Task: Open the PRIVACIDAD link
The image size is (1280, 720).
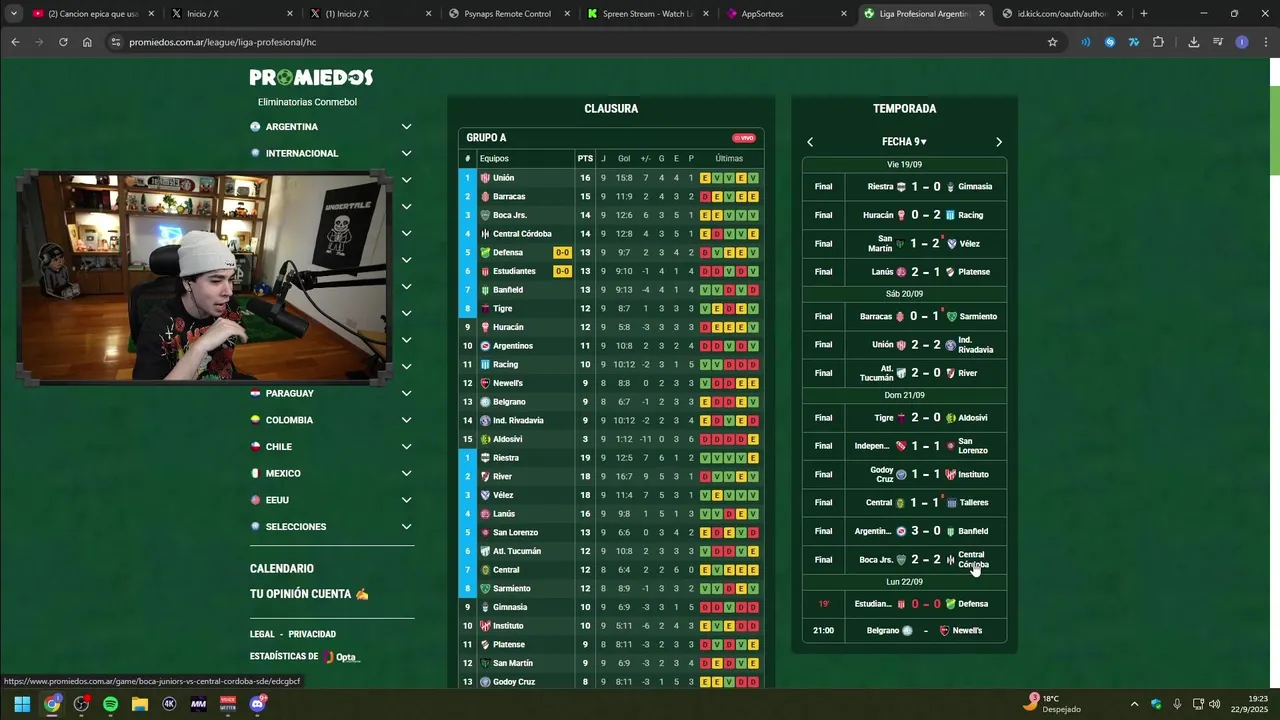Action: click(x=312, y=634)
